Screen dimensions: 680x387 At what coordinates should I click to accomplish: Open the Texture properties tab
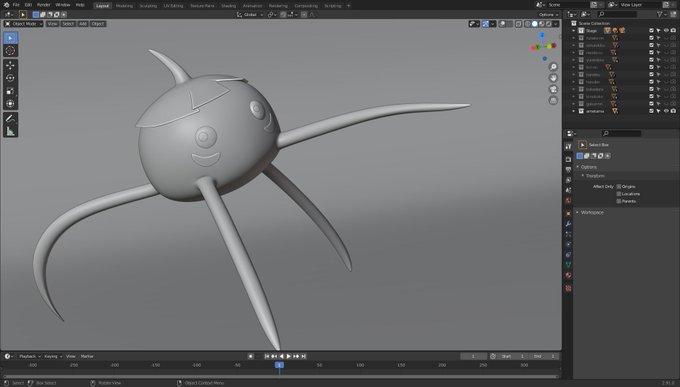[569, 288]
